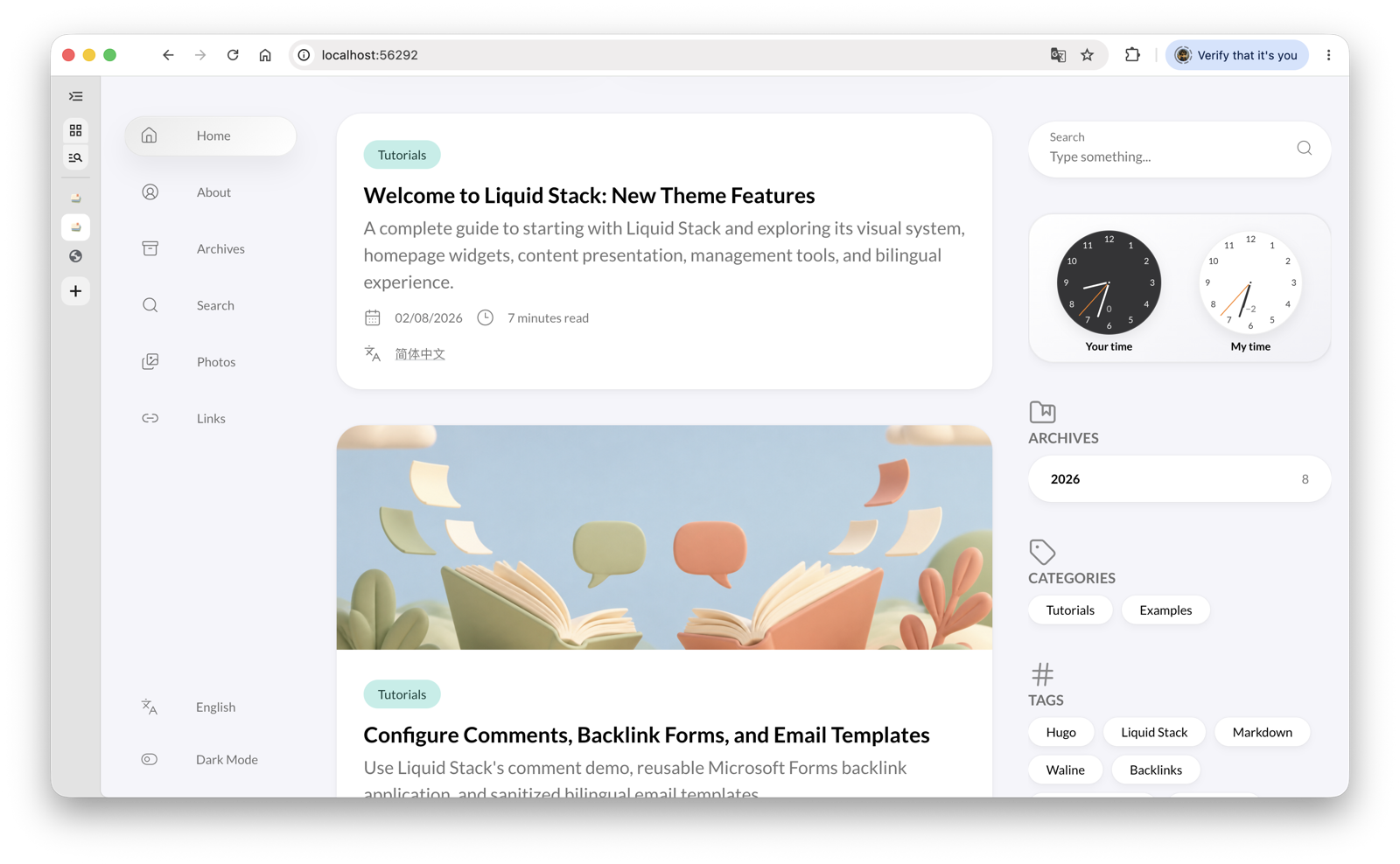This screenshot has height=864, width=1400.
Task: Click the calendar icon beside 02/08/2026
Action: click(x=373, y=318)
